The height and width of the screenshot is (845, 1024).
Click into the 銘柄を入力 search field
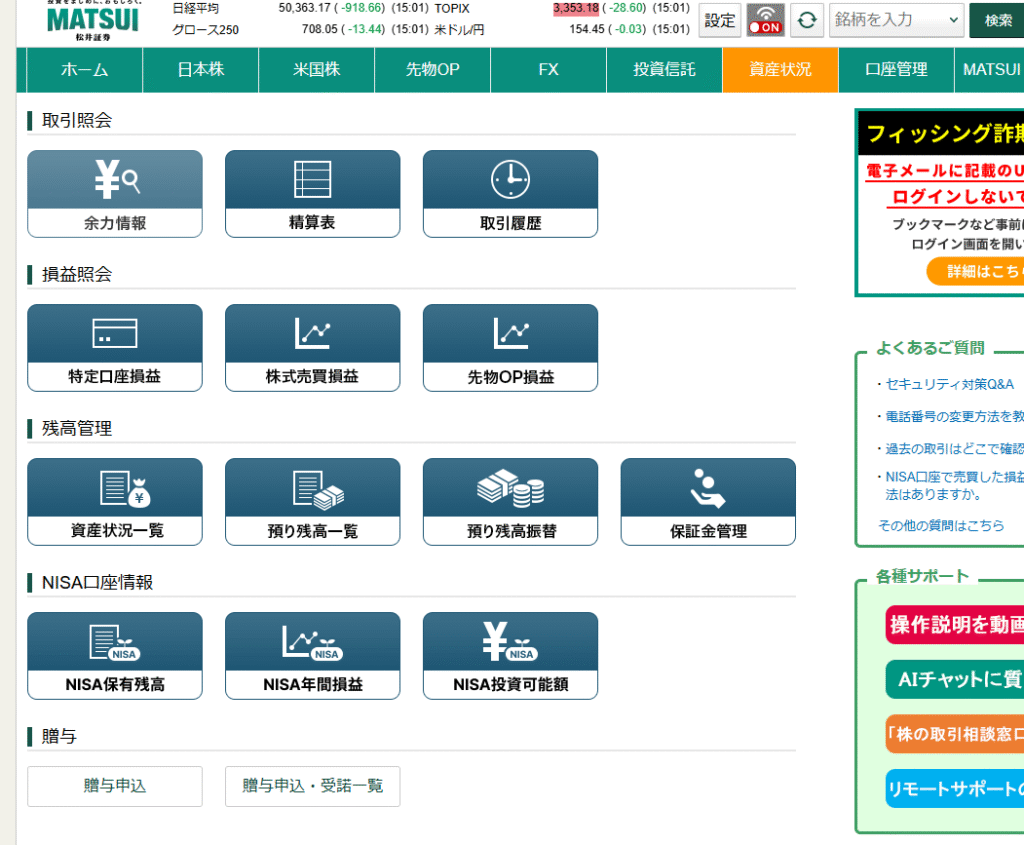coord(885,20)
